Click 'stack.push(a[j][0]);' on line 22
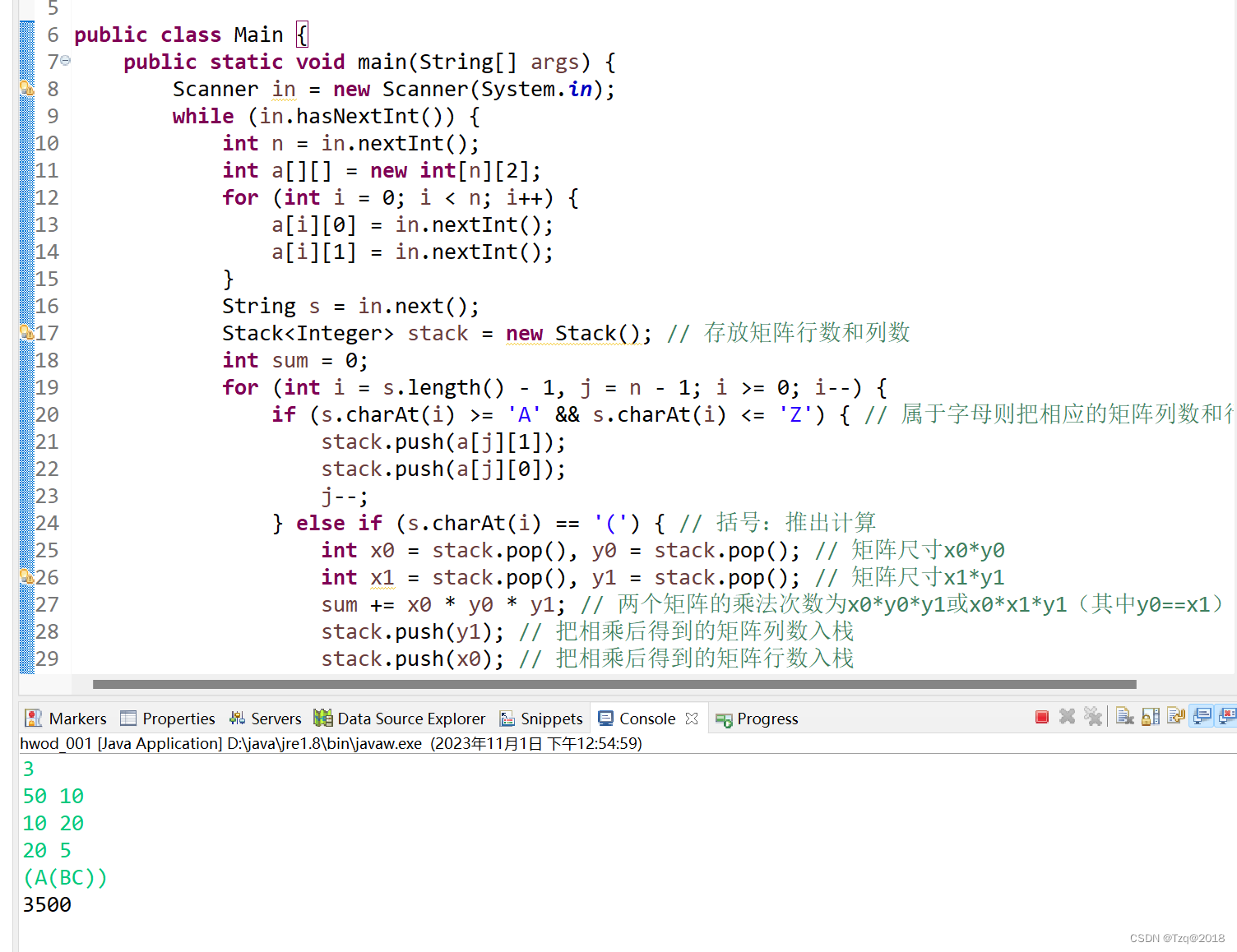 [x=443, y=469]
